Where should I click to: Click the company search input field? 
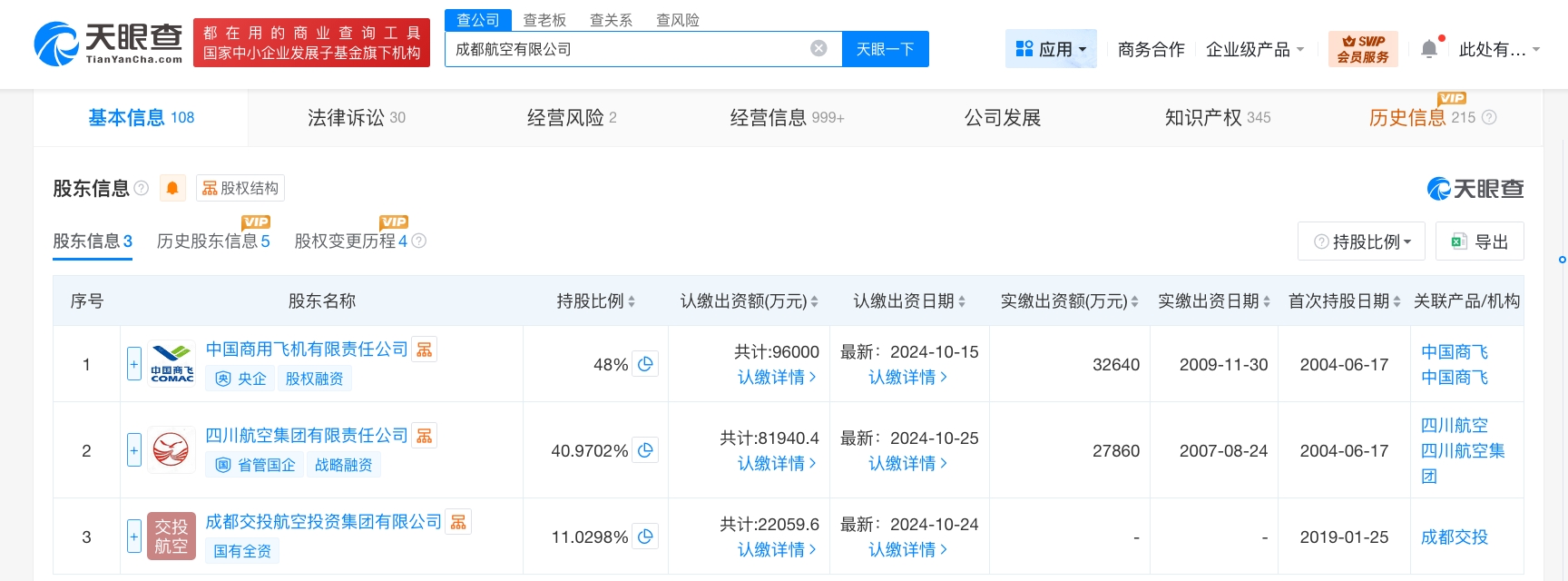(626, 49)
